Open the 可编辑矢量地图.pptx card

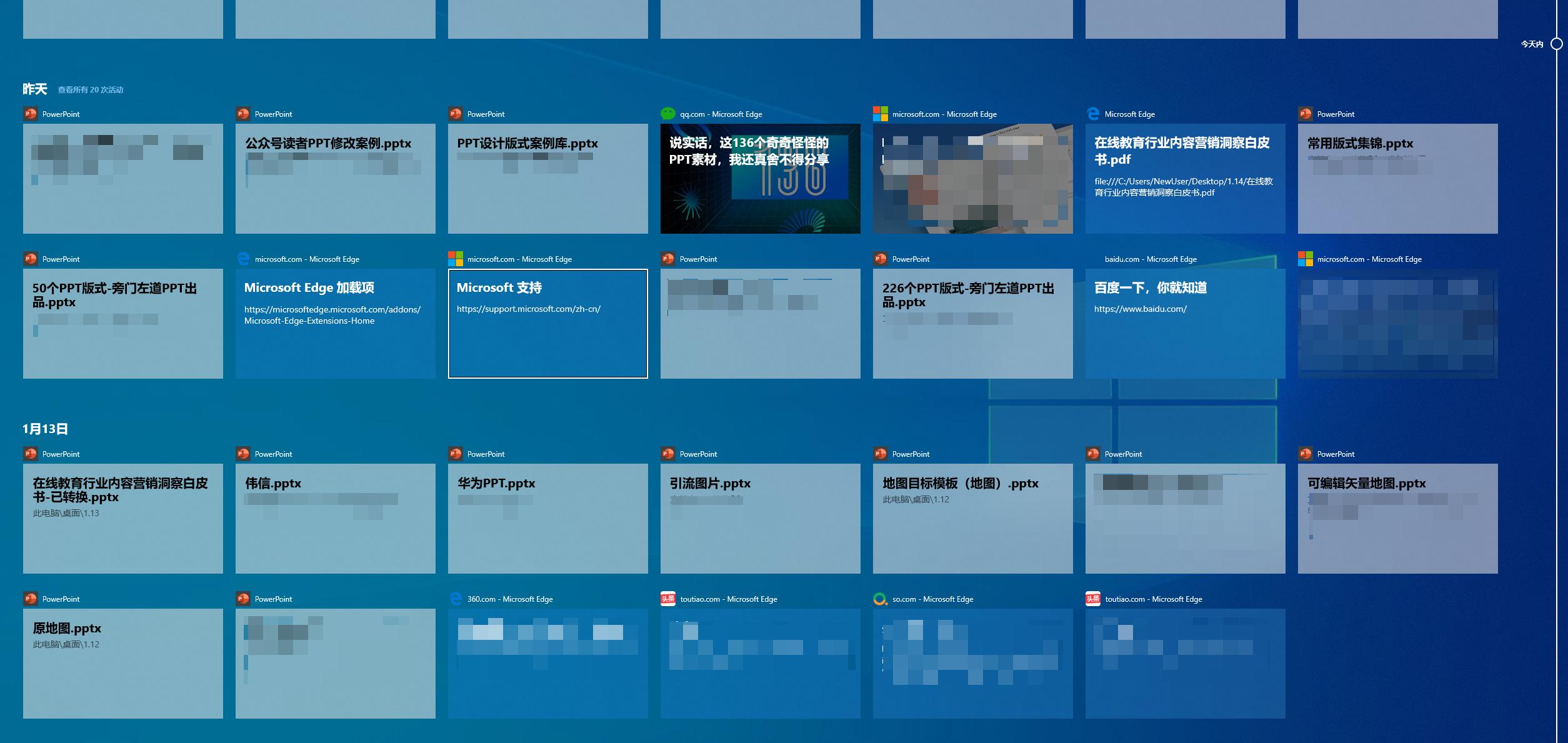click(1397, 519)
